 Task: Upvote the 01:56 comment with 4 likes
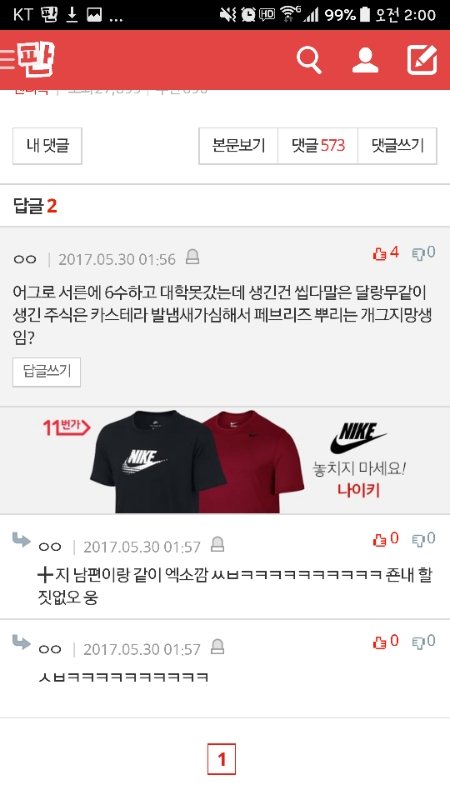(x=386, y=253)
